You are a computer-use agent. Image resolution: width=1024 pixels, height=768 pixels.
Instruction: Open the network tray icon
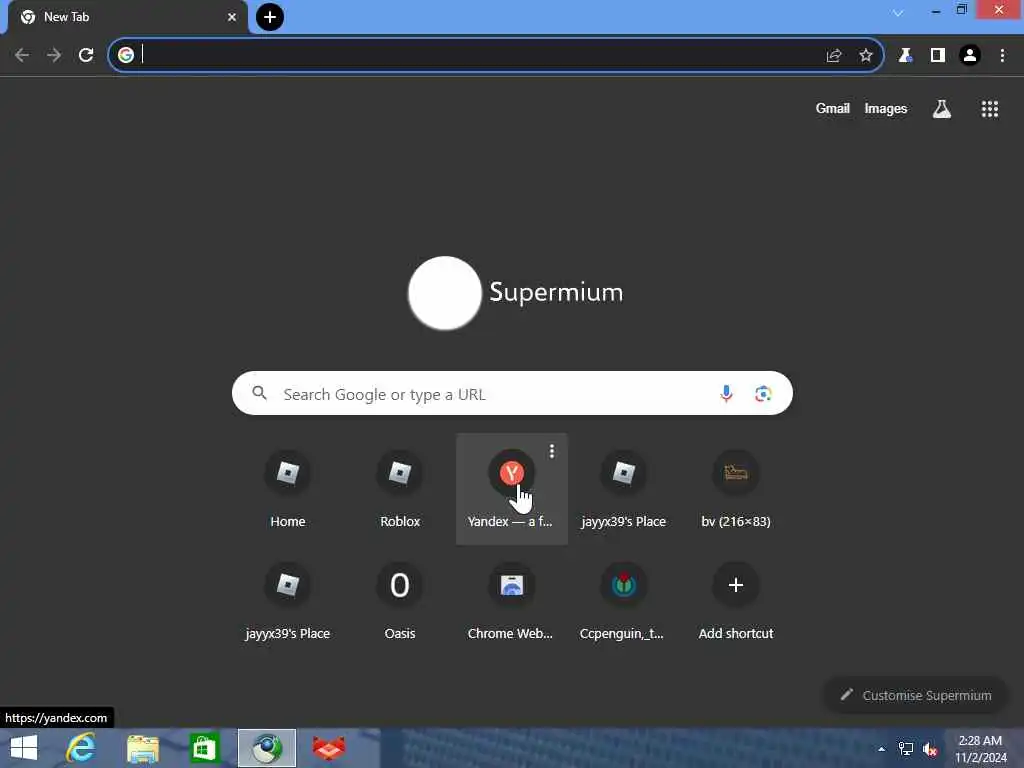coord(906,749)
